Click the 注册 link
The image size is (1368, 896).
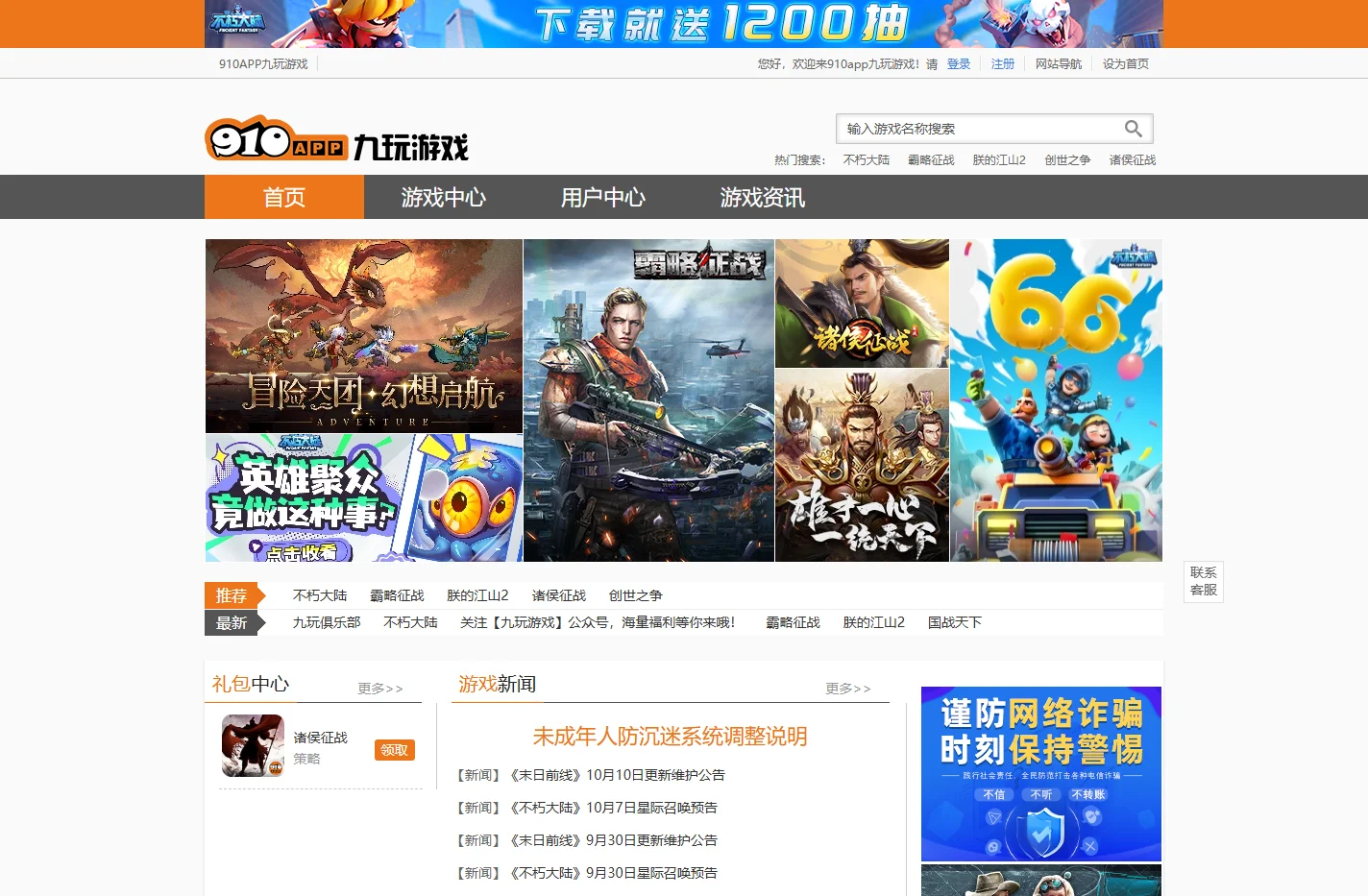[1003, 64]
